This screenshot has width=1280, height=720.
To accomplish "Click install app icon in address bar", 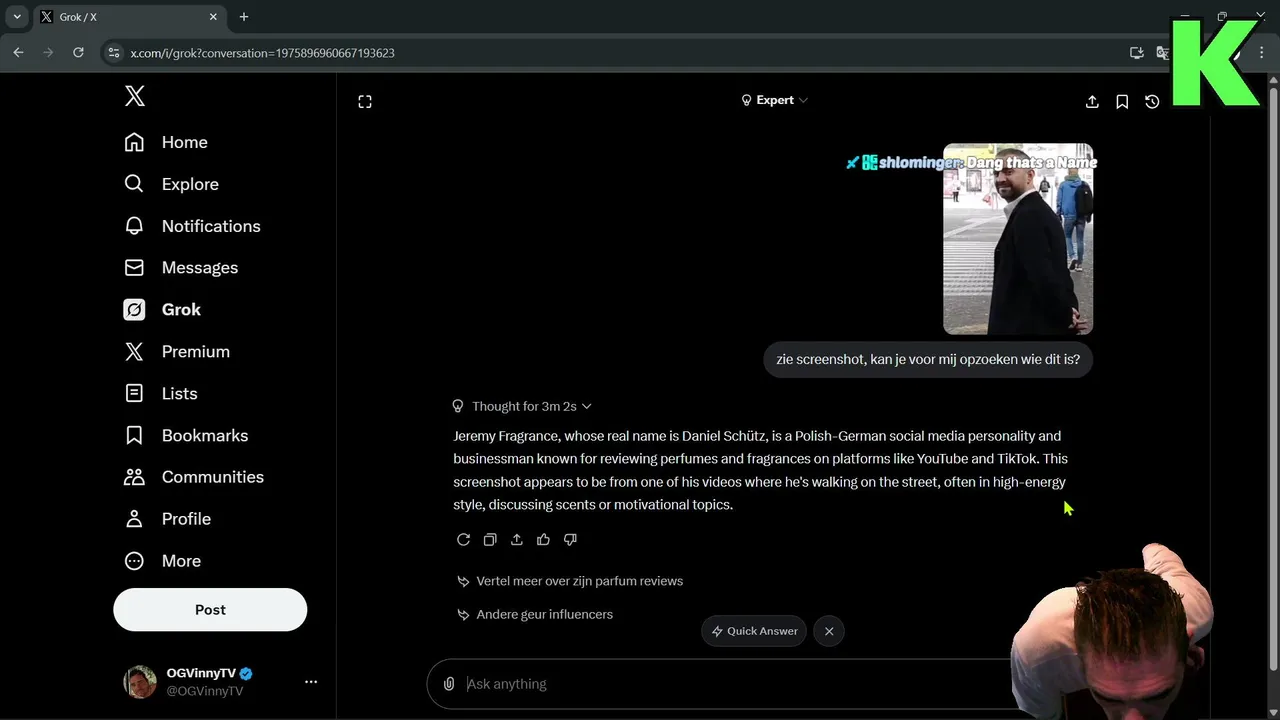I will [1137, 52].
